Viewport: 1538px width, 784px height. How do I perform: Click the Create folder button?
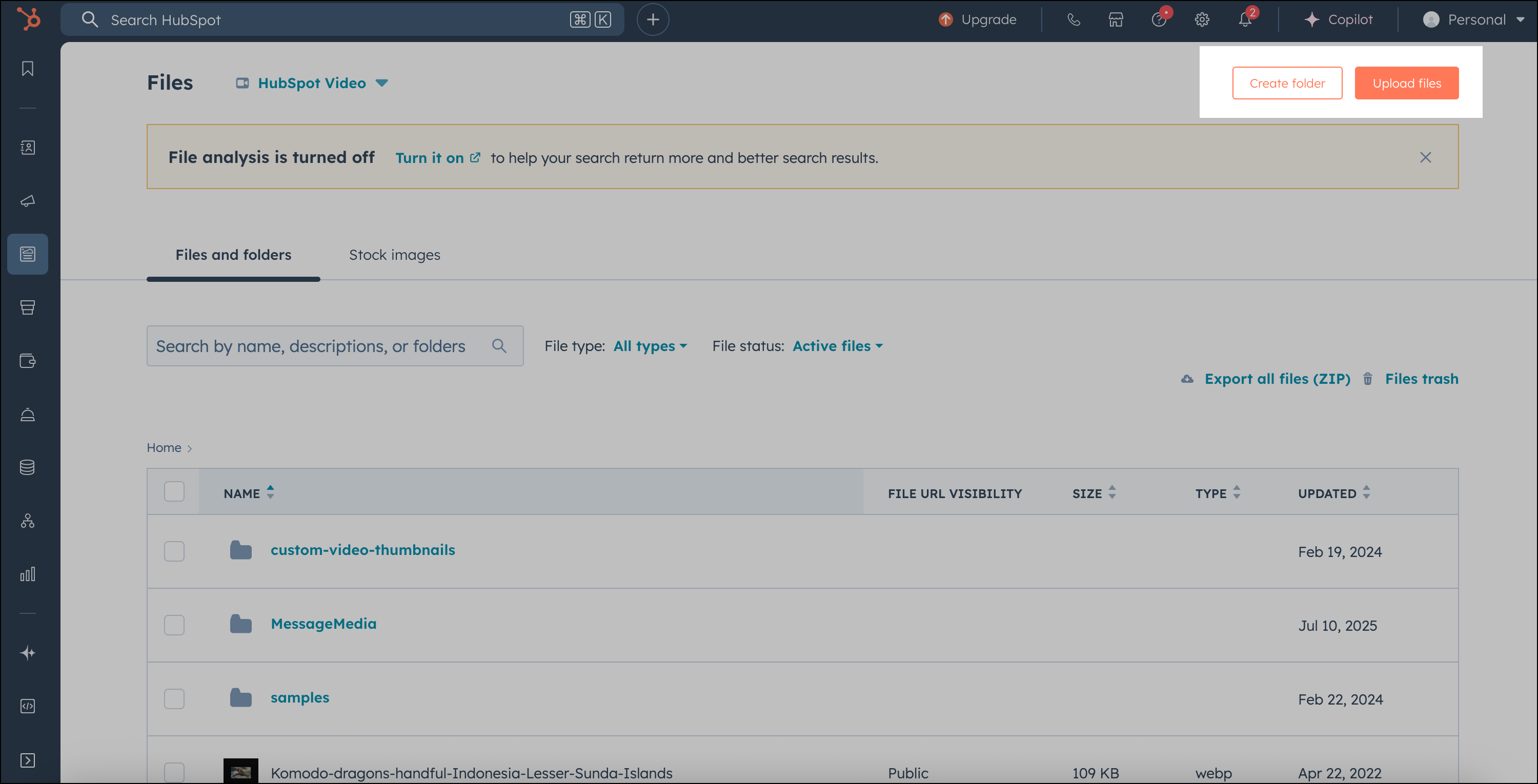(x=1287, y=83)
